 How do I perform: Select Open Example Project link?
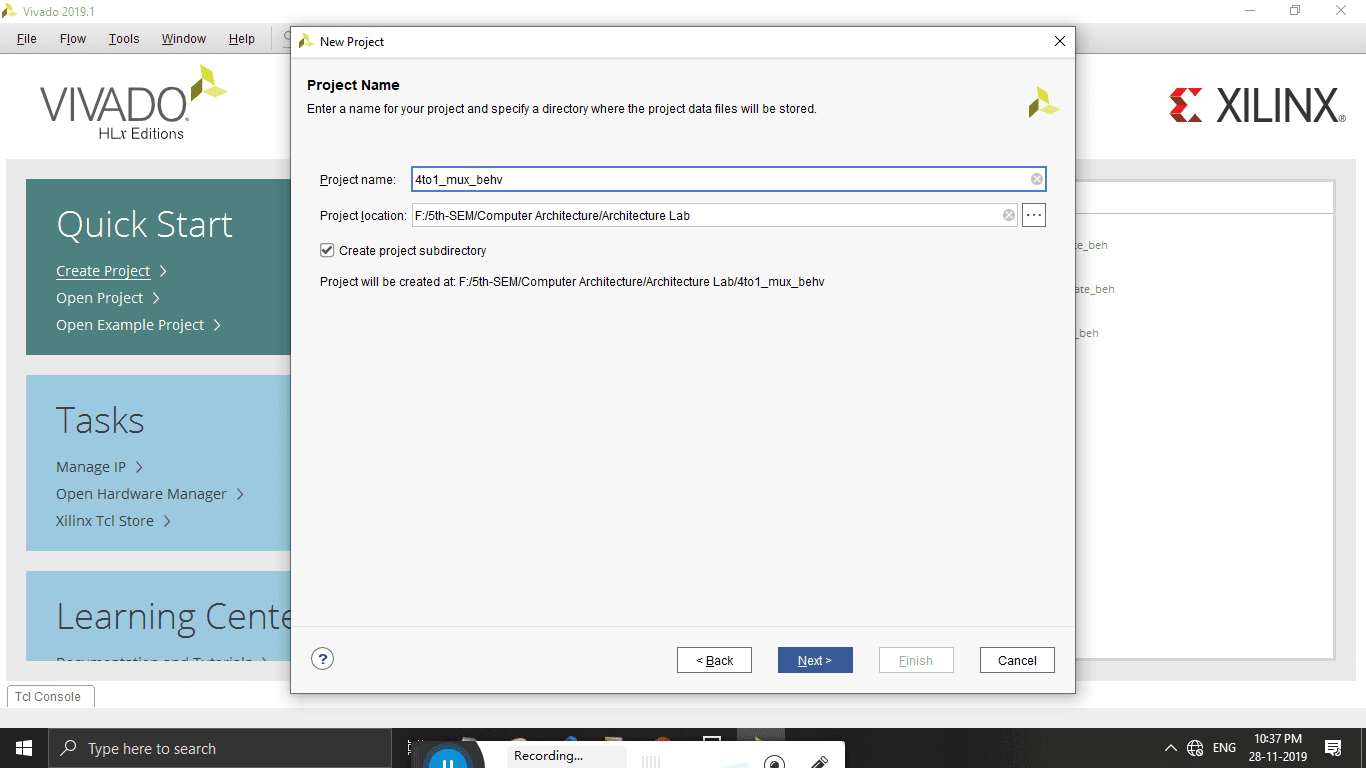tap(130, 325)
